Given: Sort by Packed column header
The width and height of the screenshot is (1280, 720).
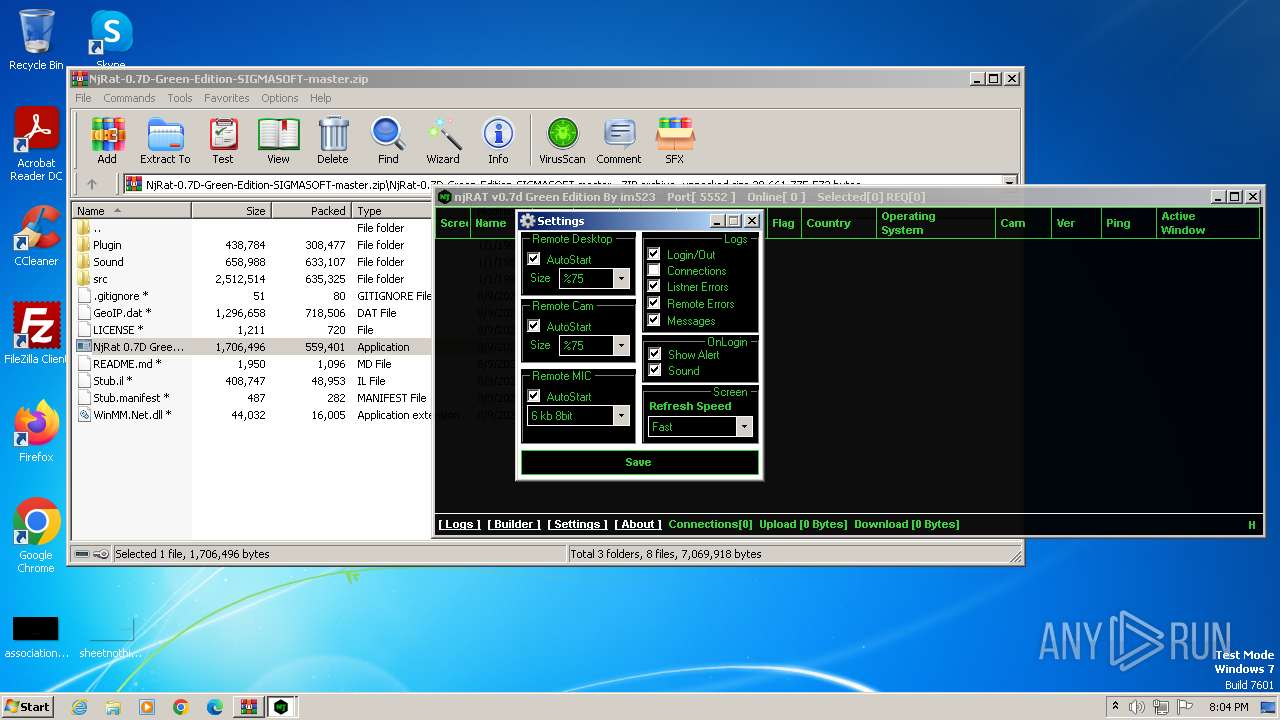Looking at the screenshot, I should 311,211.
